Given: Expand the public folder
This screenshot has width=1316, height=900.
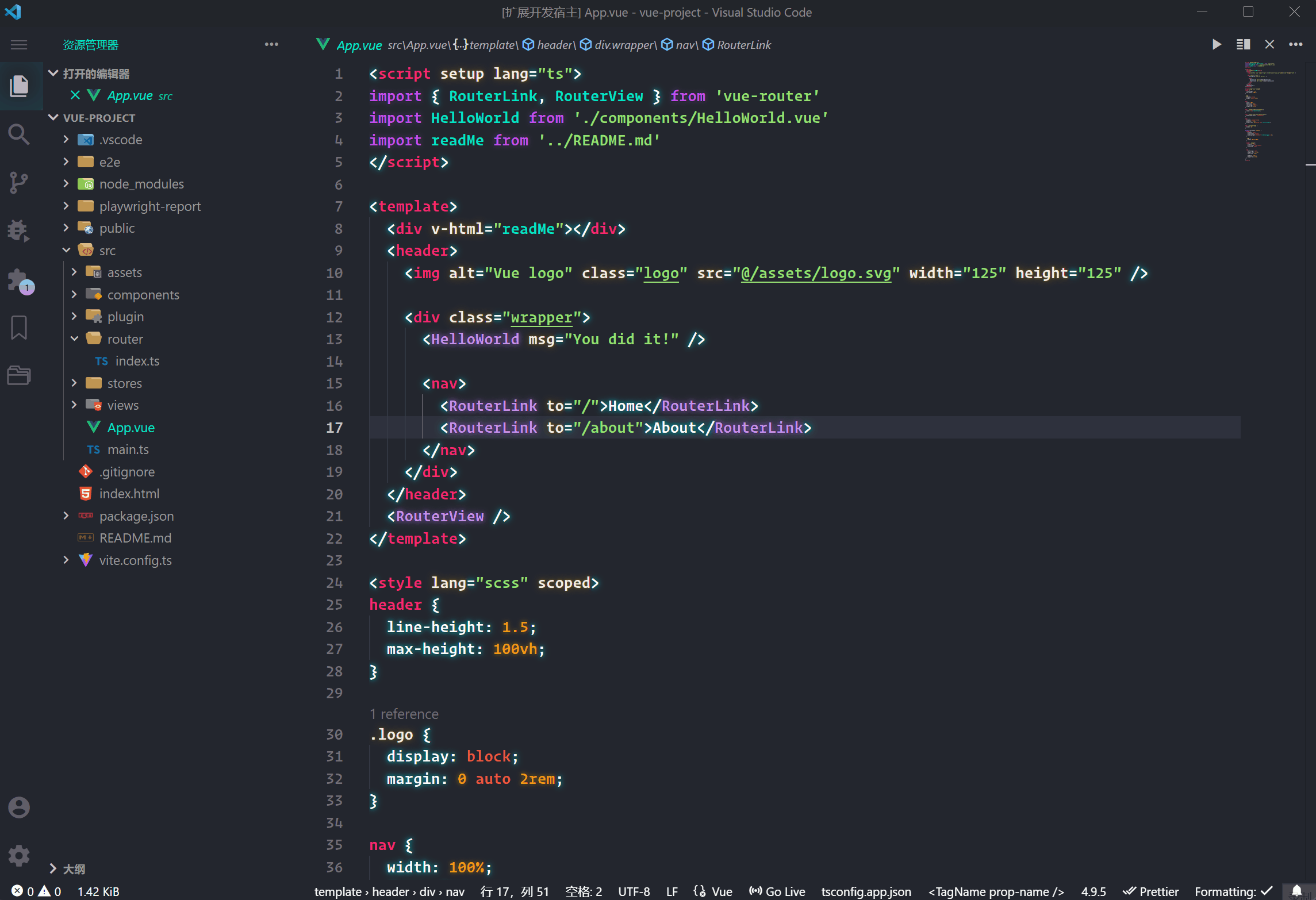Looking at the screenshot, I should click(66, 228).
